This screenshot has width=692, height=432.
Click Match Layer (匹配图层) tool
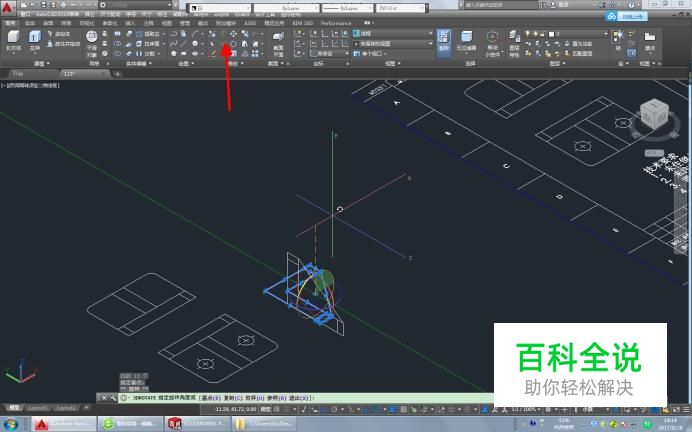579,53
